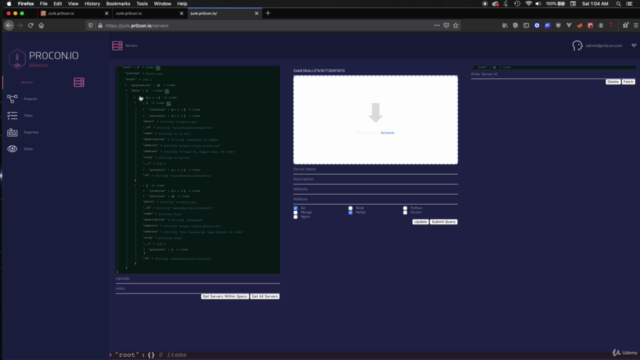Open the Edit menu
The width and height of the screenshot is (640, 360).
pos(58,4)
